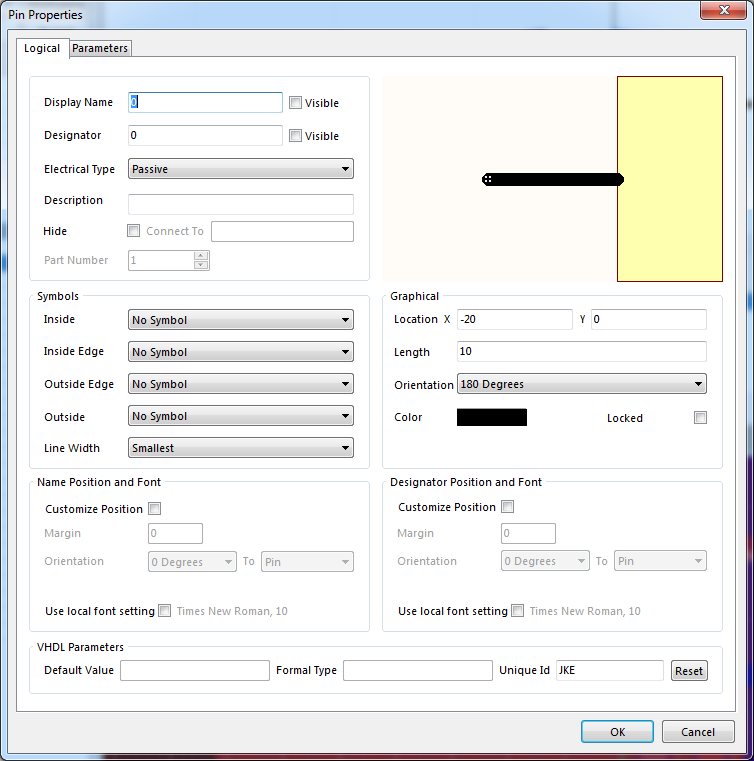This screenshot has height=761, width=754.
Task: Open the Outside Edge symbol dropdown
Action: [241, 384]
